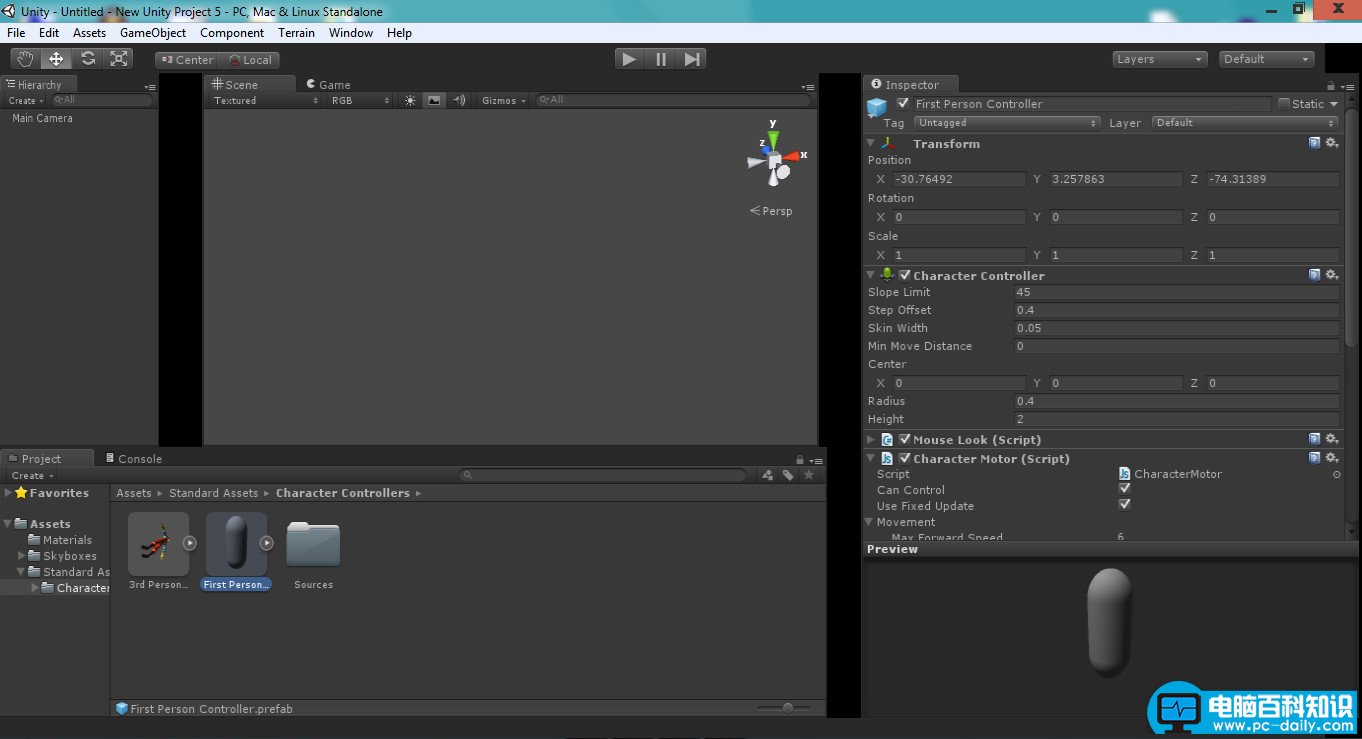The width and height of the screenshot is (1362, 739).
Task: Open RGB render mode dropdown
Action: pyautogui.click(x=361, y=100)
